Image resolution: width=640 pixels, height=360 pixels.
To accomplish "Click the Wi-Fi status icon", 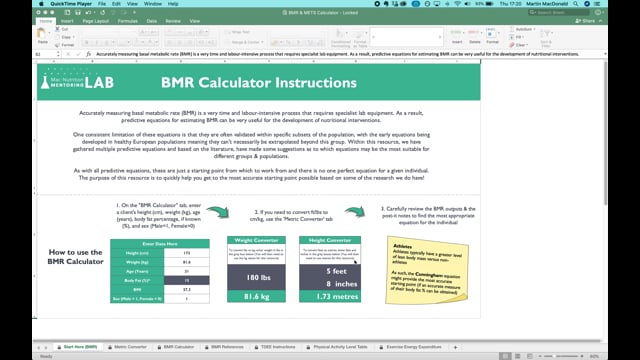I will pos(458,4).
